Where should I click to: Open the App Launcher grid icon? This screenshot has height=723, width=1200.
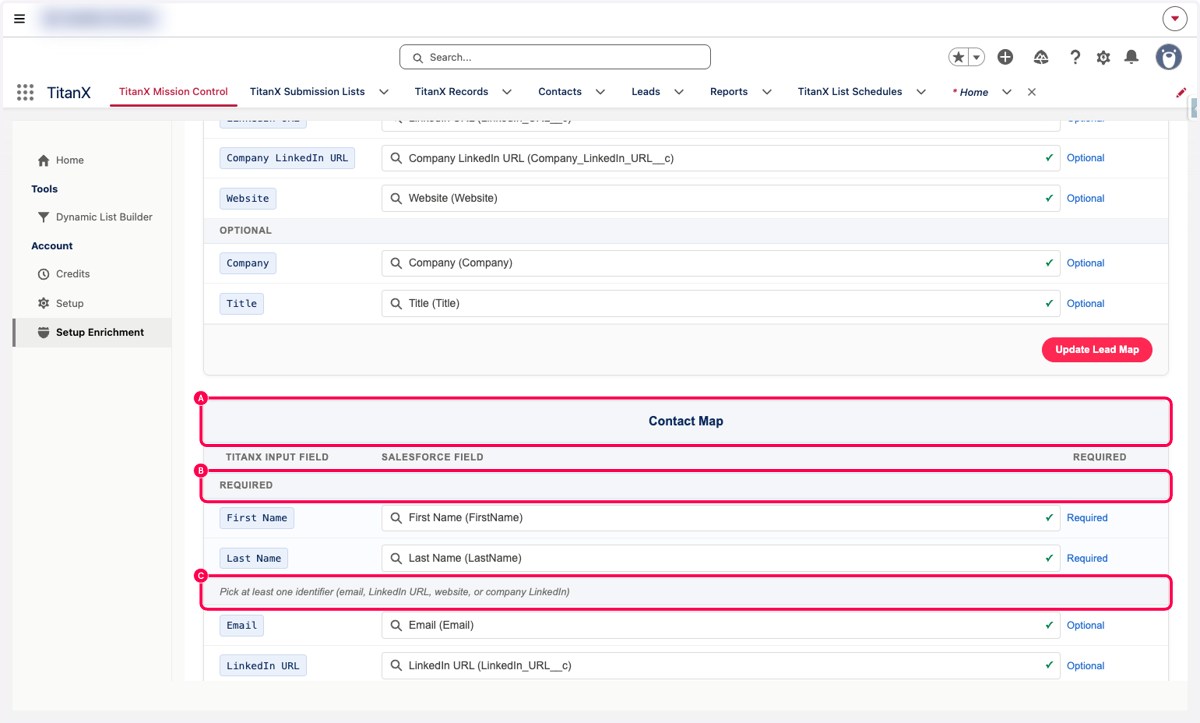click(x=25, y=92)
